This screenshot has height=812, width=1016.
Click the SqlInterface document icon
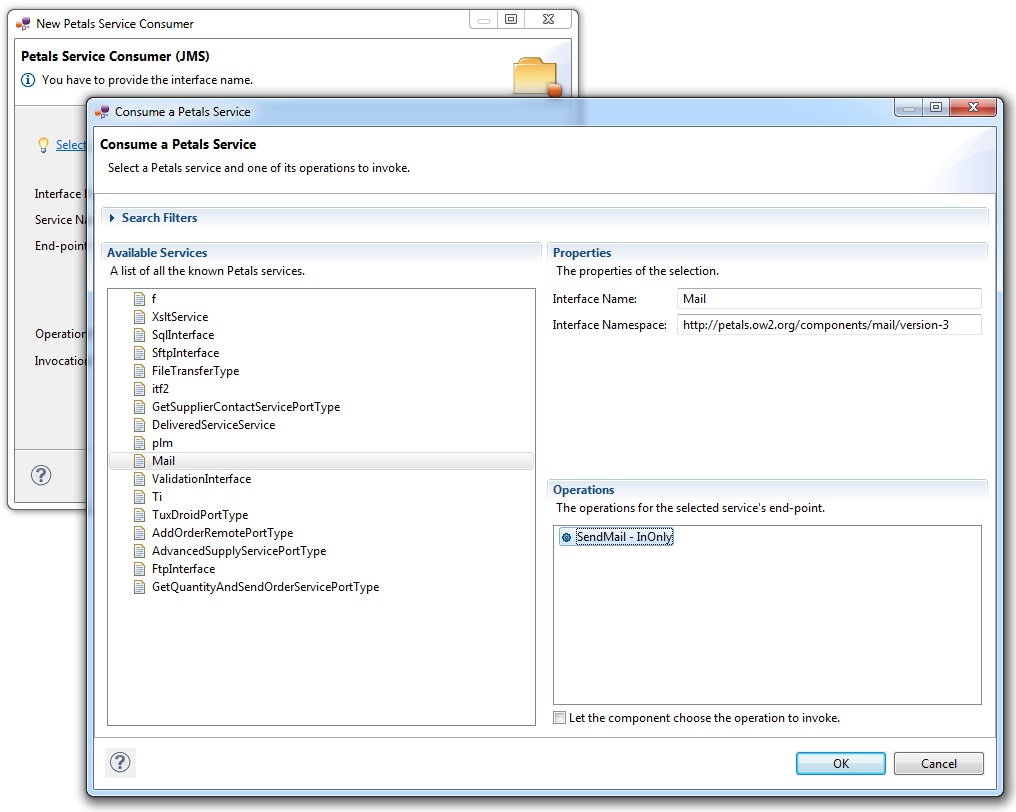pos(140,335)
